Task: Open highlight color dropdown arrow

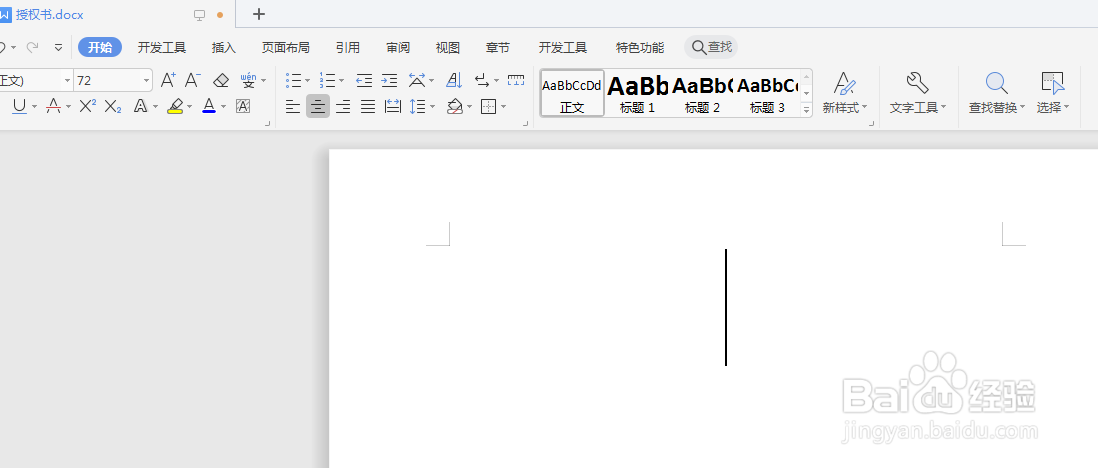Action: (190, 107)
